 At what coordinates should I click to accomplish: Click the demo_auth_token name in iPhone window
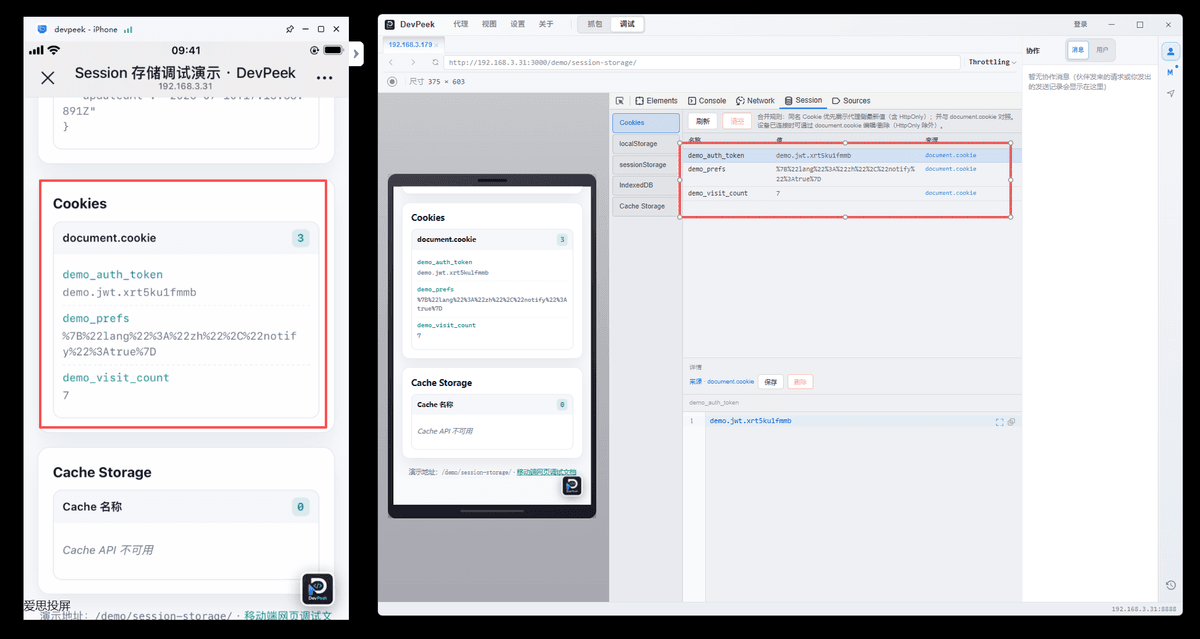(x=113, y=274)
